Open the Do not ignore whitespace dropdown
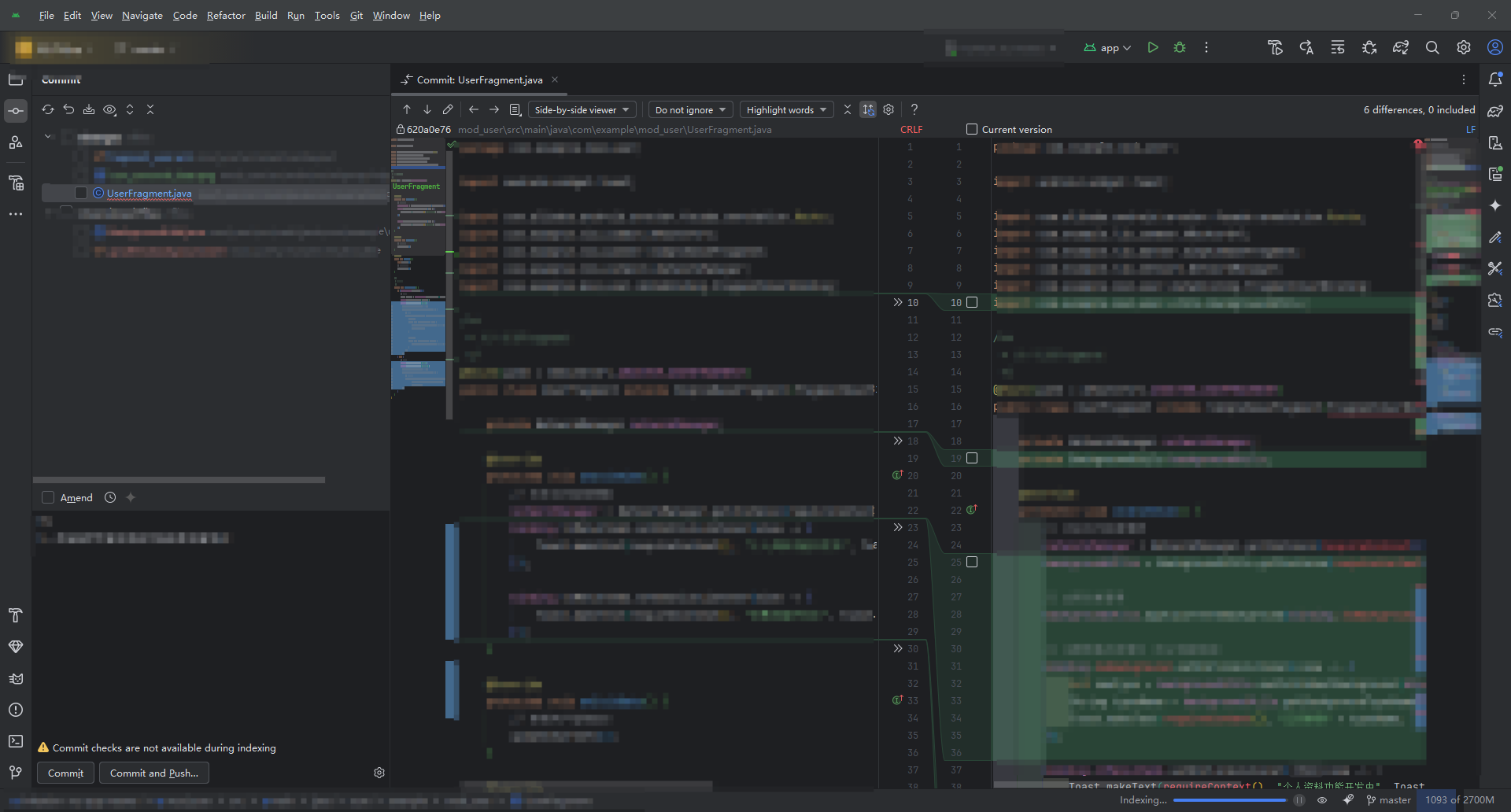The image size is (1511, 812). click(x=689, y=109)
